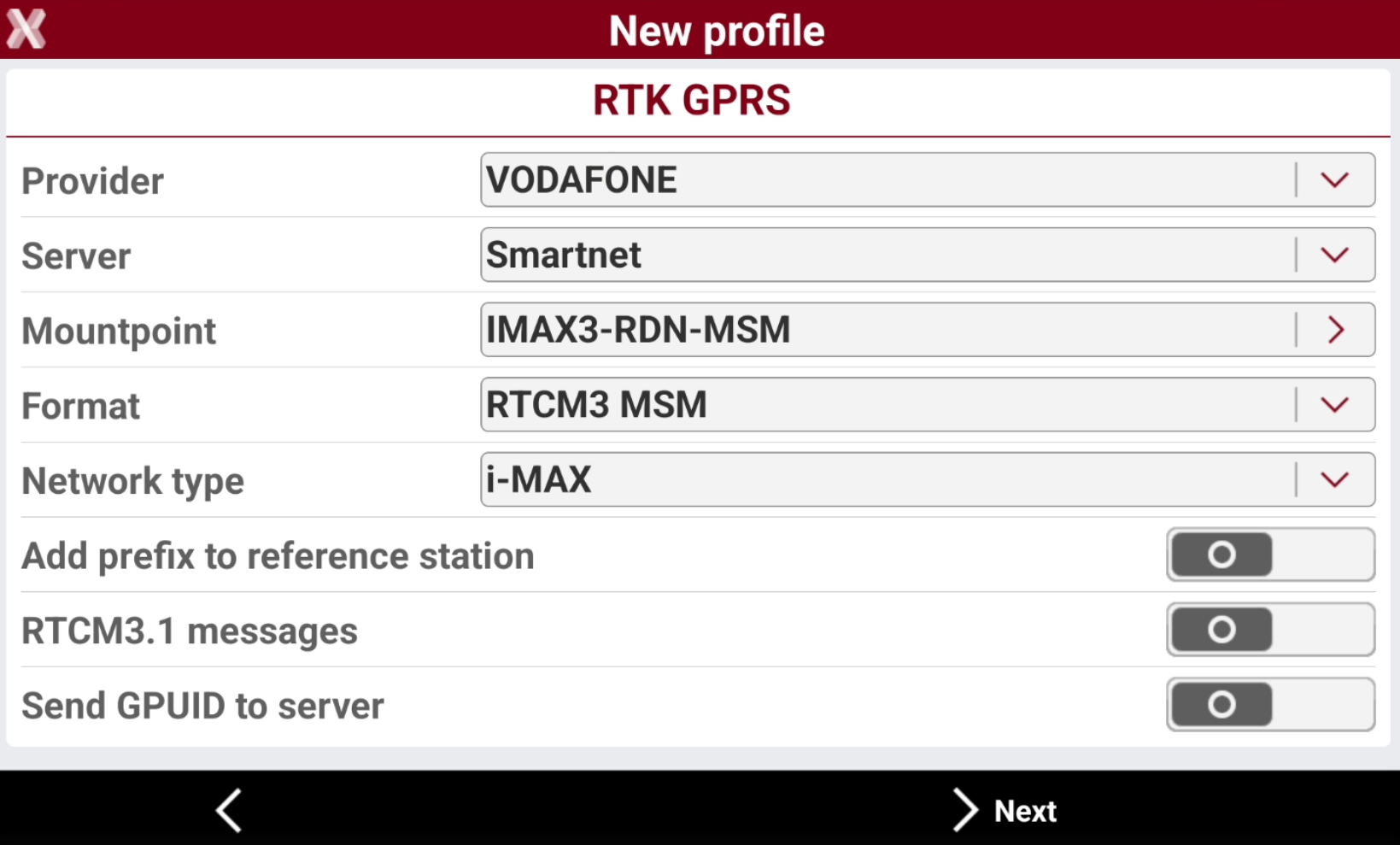Close the New profile screen with X
Viewport: 1400px width, 845px height.
(x=26, y=30)
